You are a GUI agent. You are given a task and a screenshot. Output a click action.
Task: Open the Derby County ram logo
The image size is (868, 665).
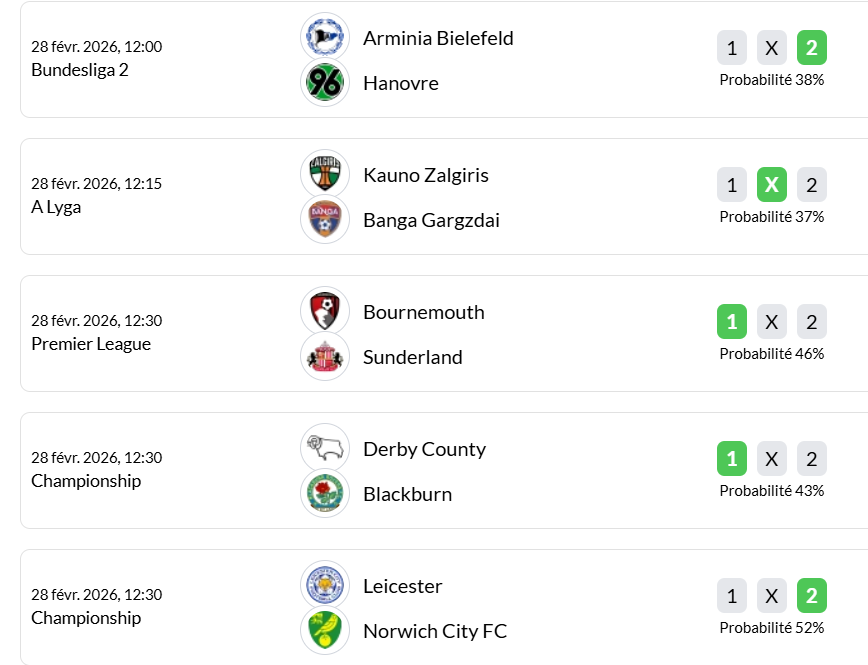coord(325,448)
